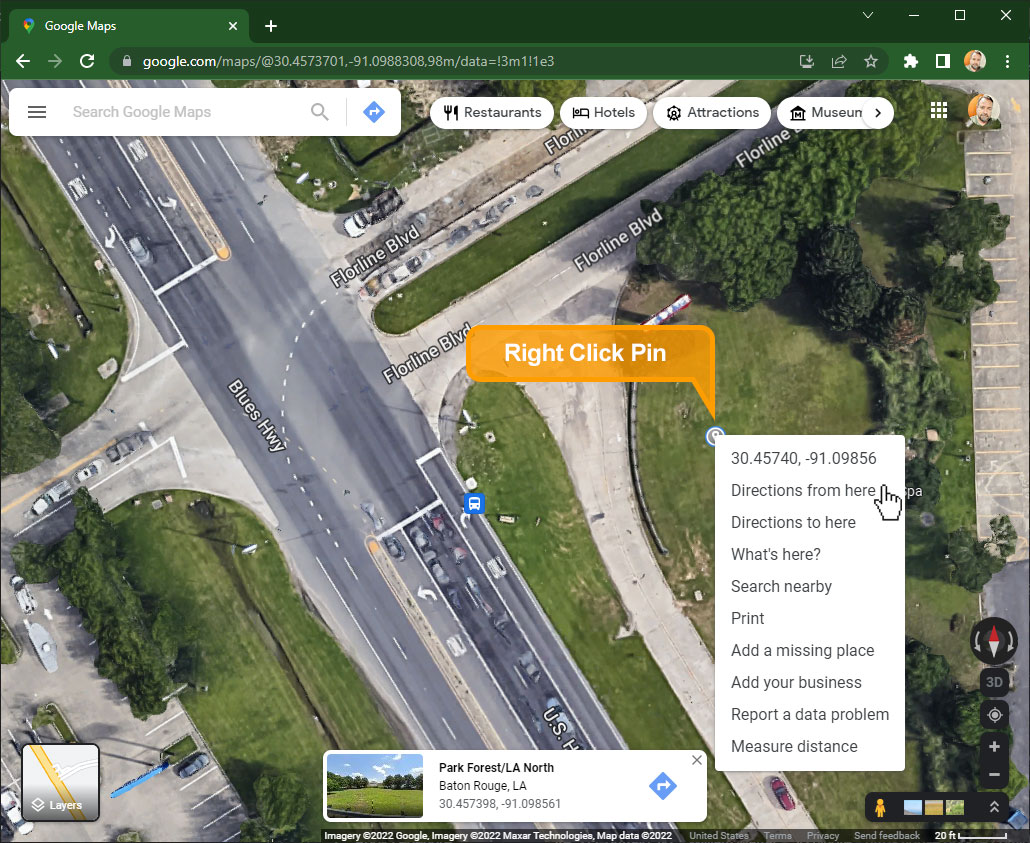This screenshot has height=843, width=1030.
Task: View site info via the lock icon
Action: point(127,61)
